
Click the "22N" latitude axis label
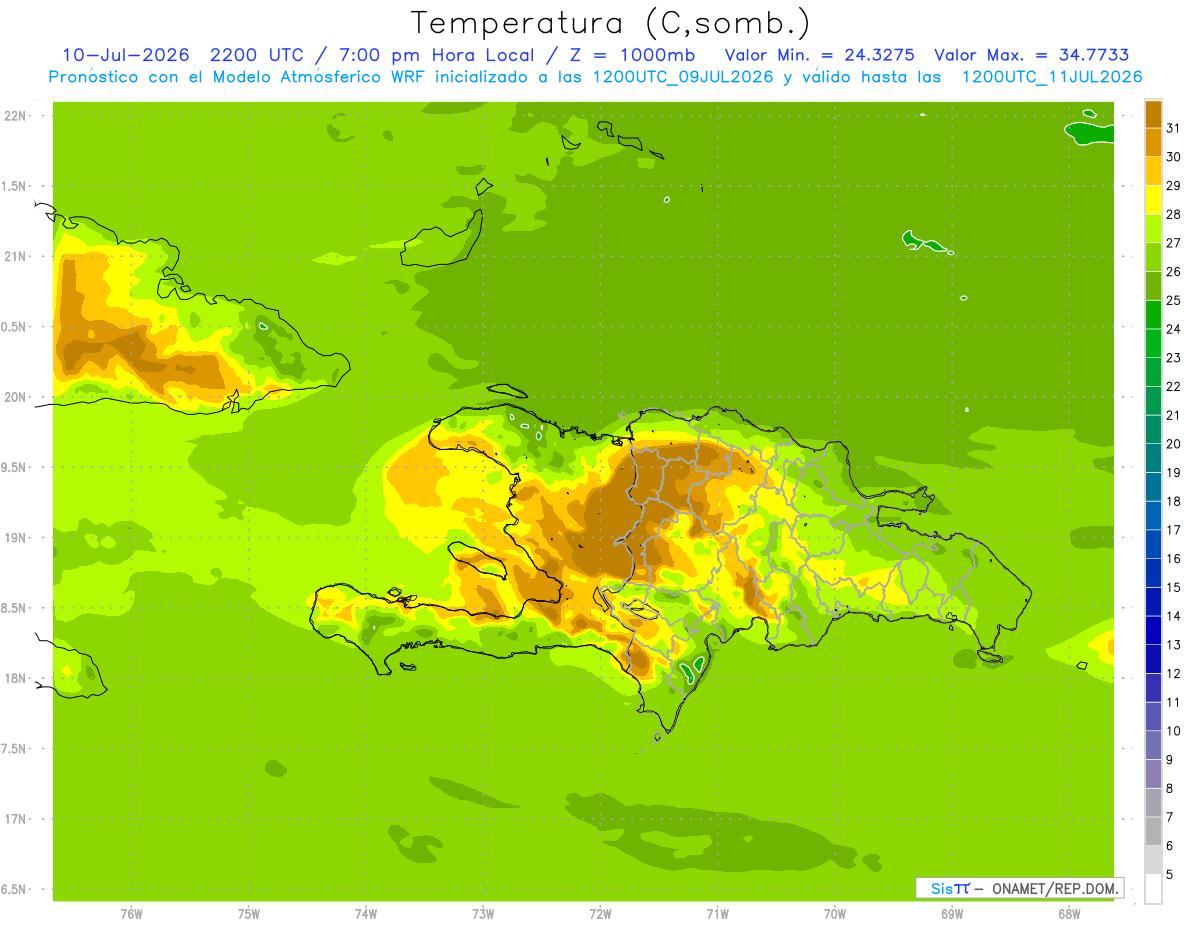[x=15, y=116]
